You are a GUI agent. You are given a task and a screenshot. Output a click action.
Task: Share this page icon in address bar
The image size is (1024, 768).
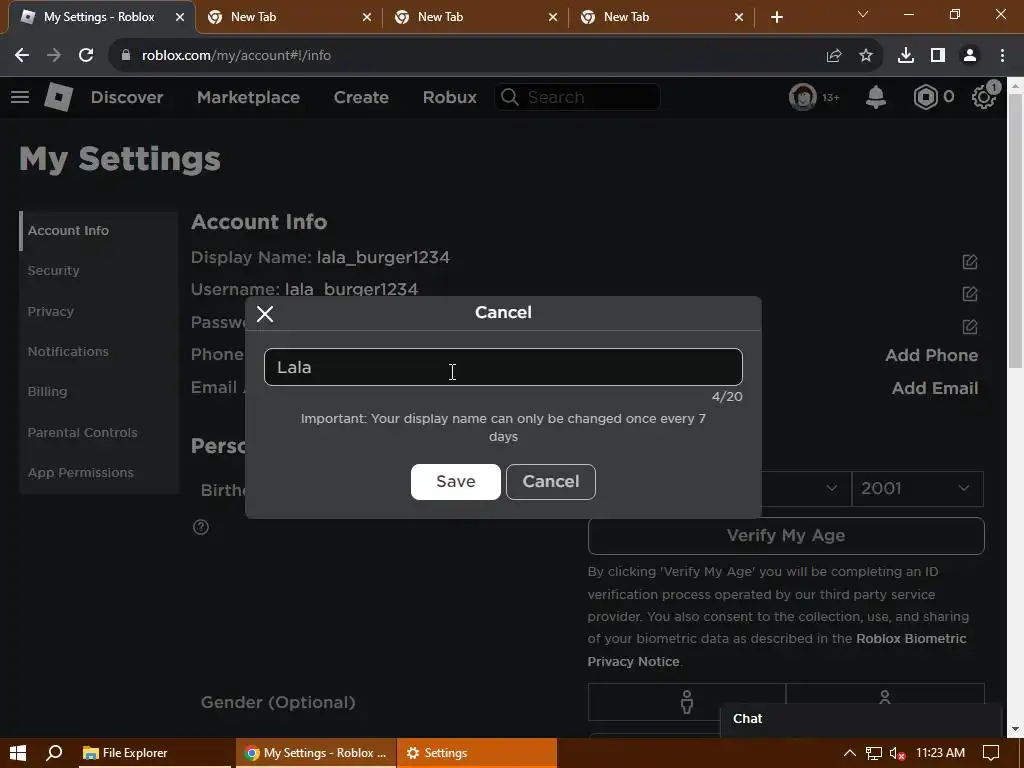tap(833, 56)
